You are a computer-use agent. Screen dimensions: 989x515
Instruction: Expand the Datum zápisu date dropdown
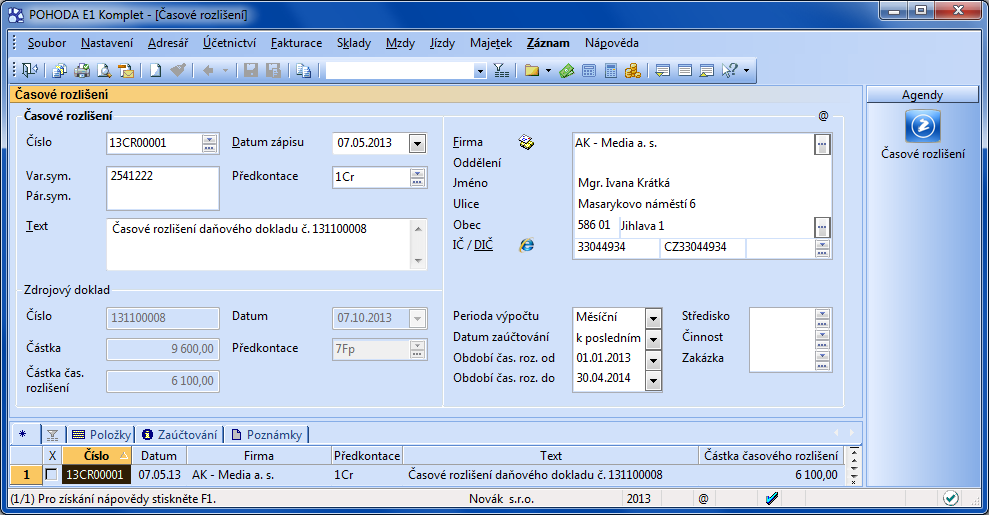point(417,144)
